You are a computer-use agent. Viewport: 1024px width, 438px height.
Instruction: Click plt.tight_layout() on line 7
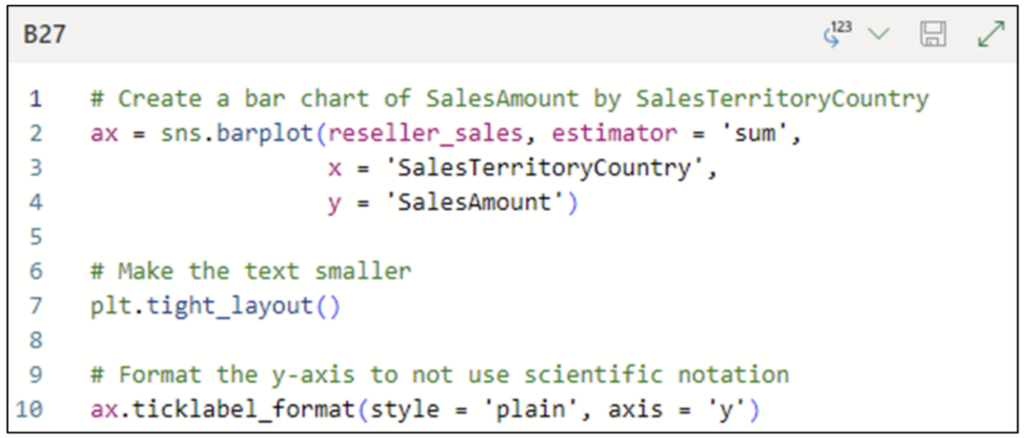click(216, 306)
